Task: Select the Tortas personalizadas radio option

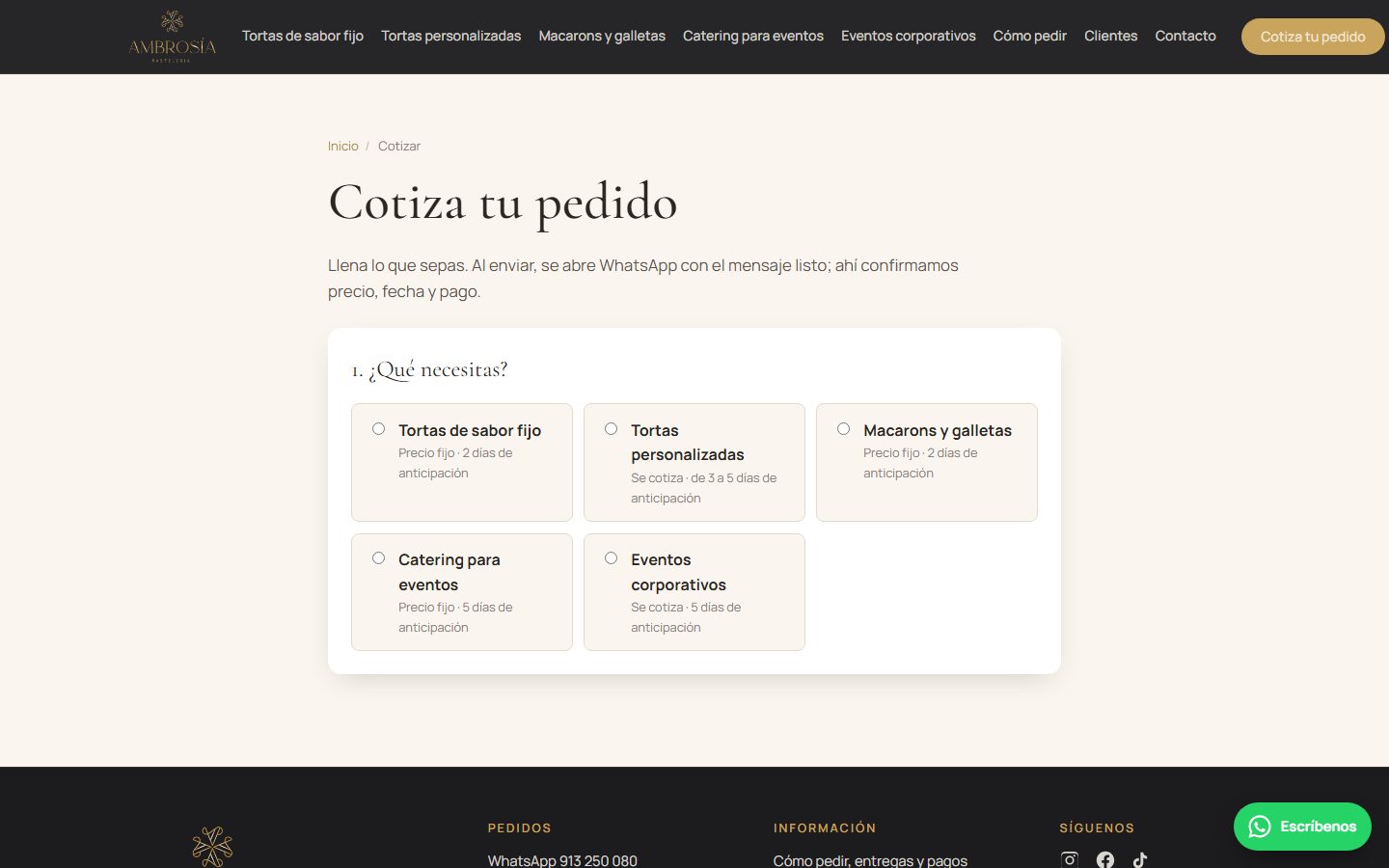Action: 611,429
